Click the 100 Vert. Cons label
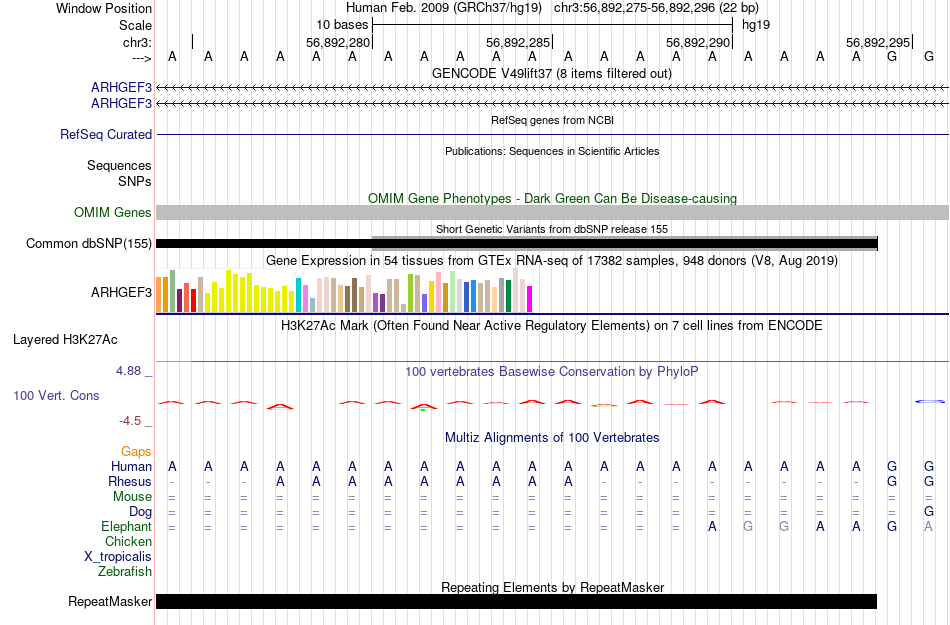The height and width of the screenshot is (625, 950). [x=56, y=395]
